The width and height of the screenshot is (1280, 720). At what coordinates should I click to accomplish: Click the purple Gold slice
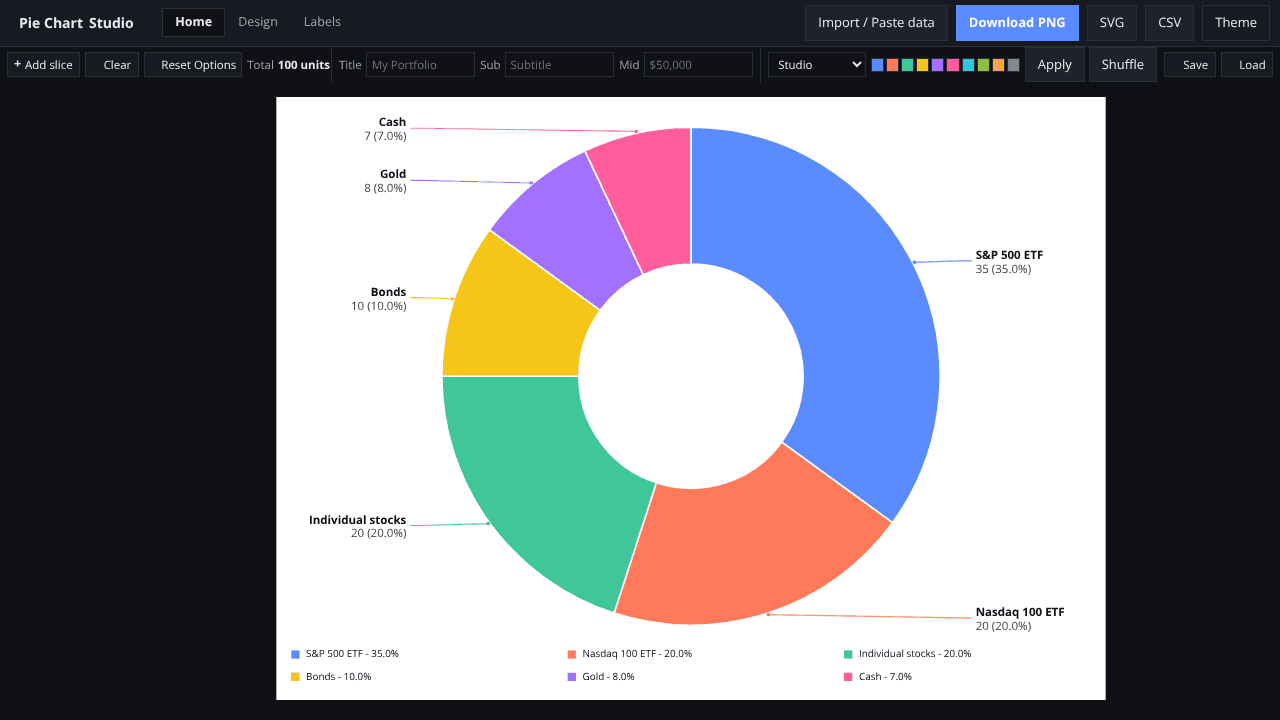[x=570, y=225]
